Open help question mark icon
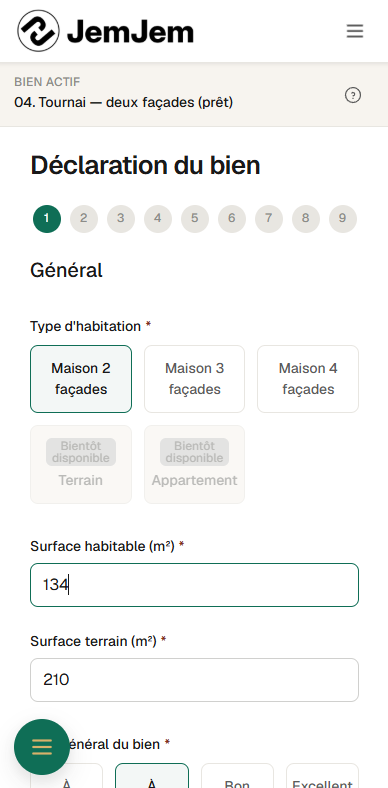This screenshot has height=788, width=388. point(353,95)
